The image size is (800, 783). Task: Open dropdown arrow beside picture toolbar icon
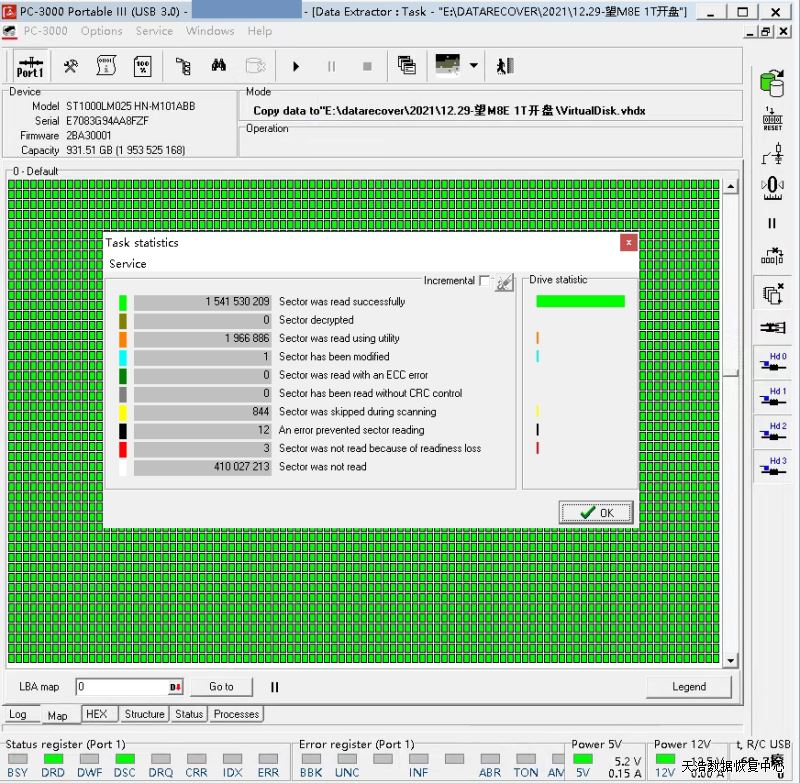[473, 66]
